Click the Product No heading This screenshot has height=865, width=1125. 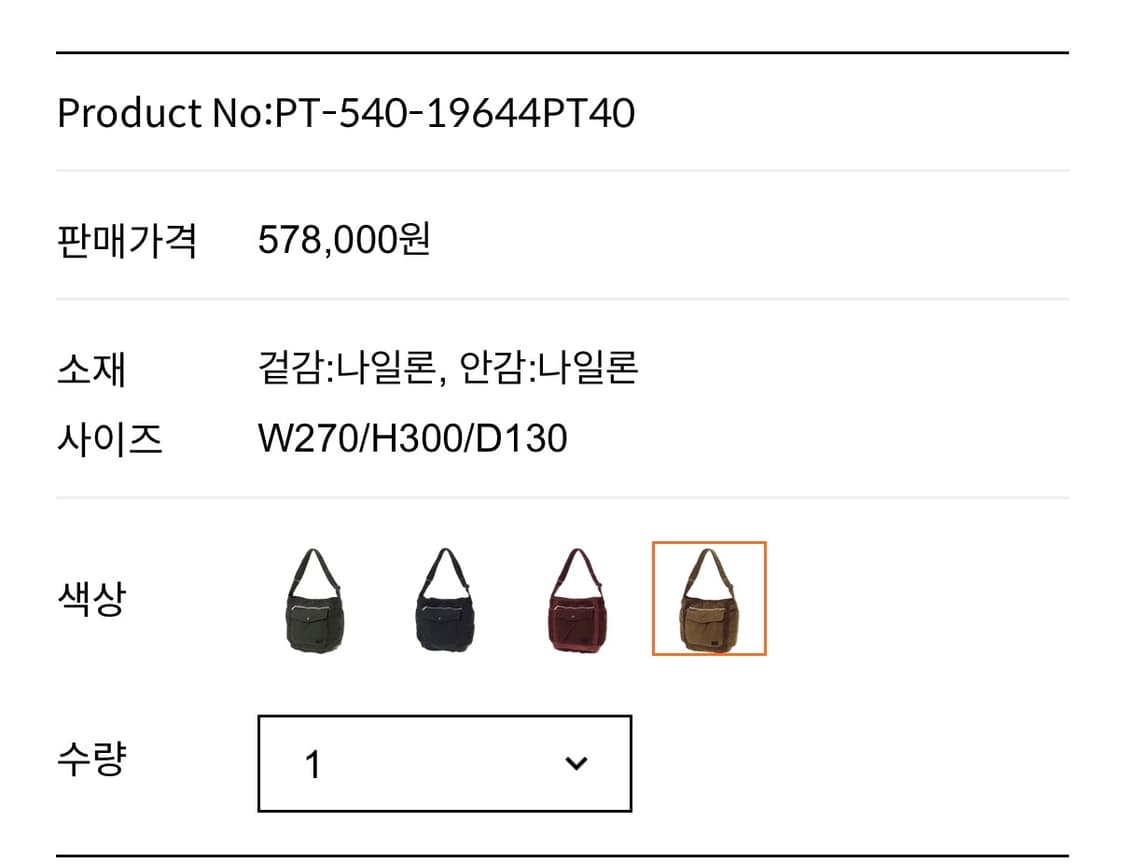(x=350, y=113)
